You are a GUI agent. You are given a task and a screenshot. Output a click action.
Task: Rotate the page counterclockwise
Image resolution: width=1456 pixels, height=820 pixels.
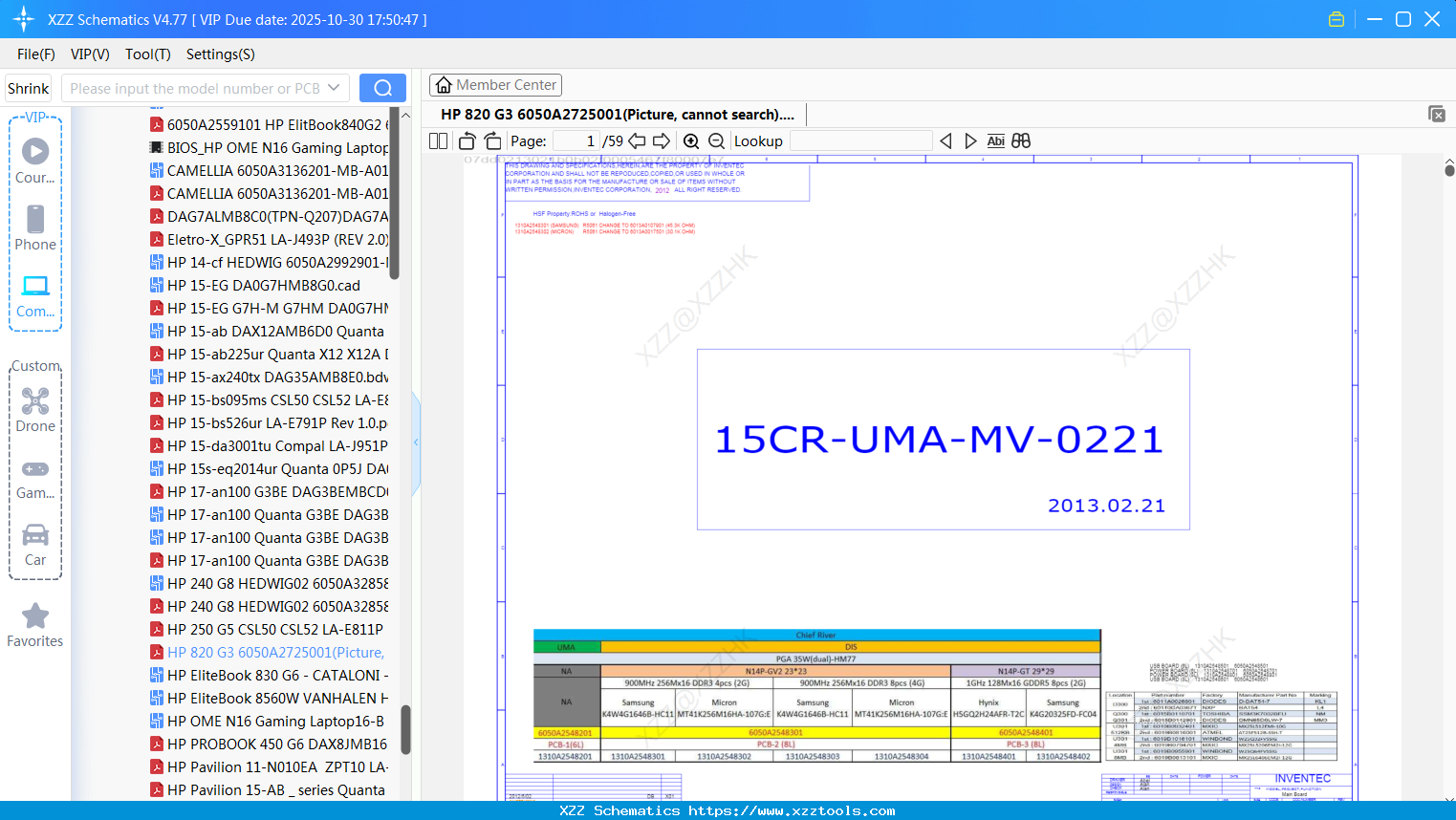[x=467, y=140]
